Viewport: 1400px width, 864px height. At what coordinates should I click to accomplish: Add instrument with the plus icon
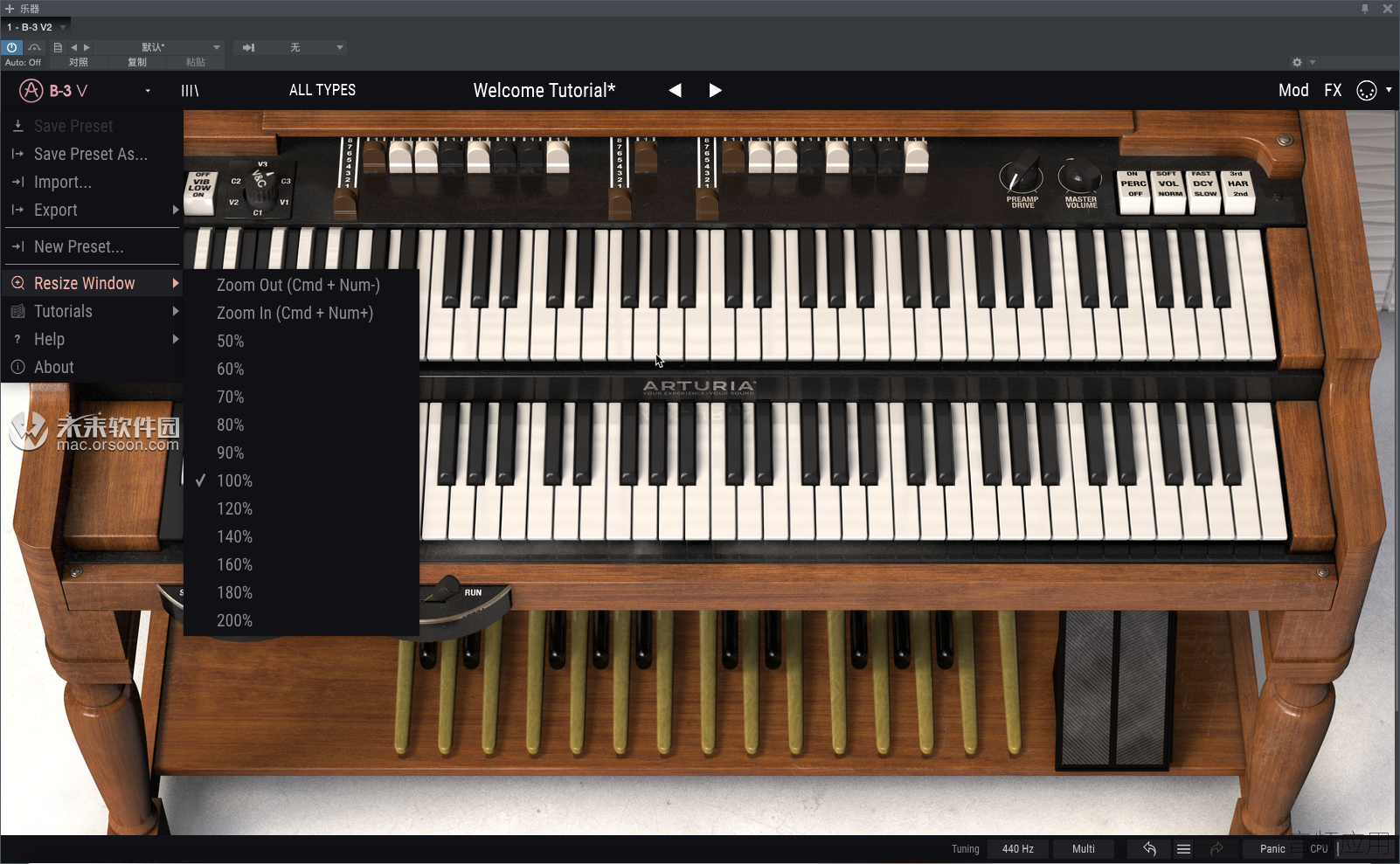pyautogui.click(x=10, y=9)
